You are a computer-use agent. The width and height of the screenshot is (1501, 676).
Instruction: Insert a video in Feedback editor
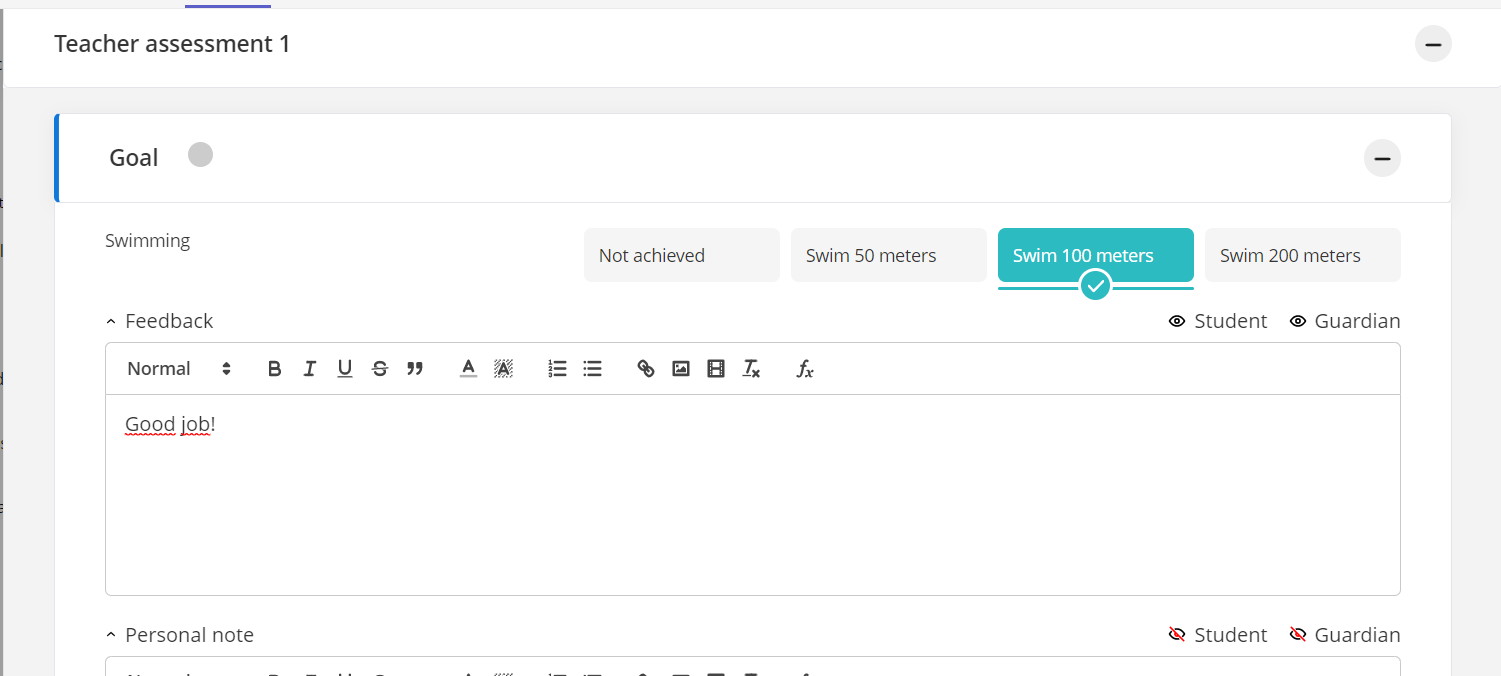pos(716,369)
